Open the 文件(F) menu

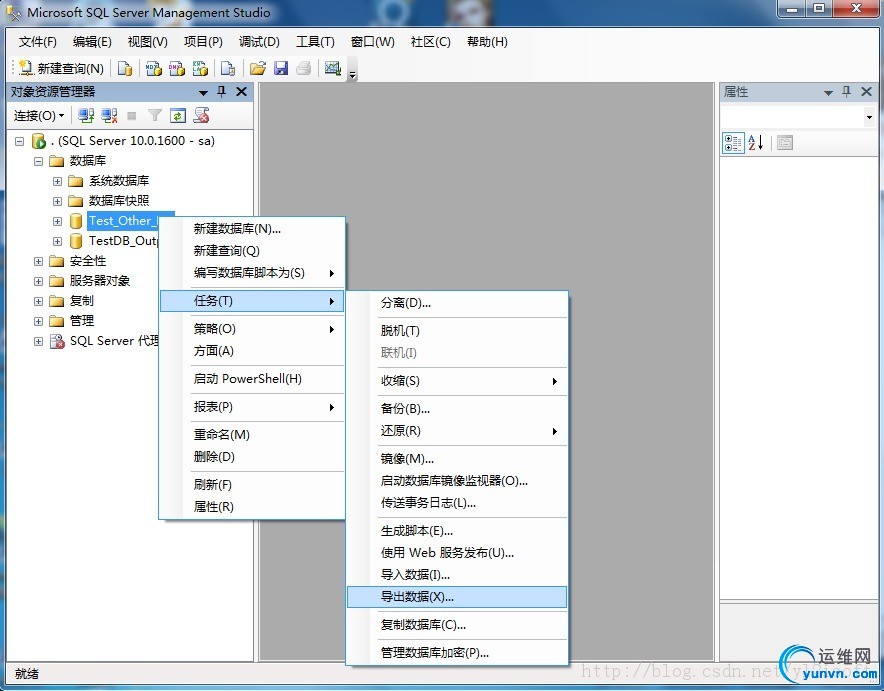point(38,42)
